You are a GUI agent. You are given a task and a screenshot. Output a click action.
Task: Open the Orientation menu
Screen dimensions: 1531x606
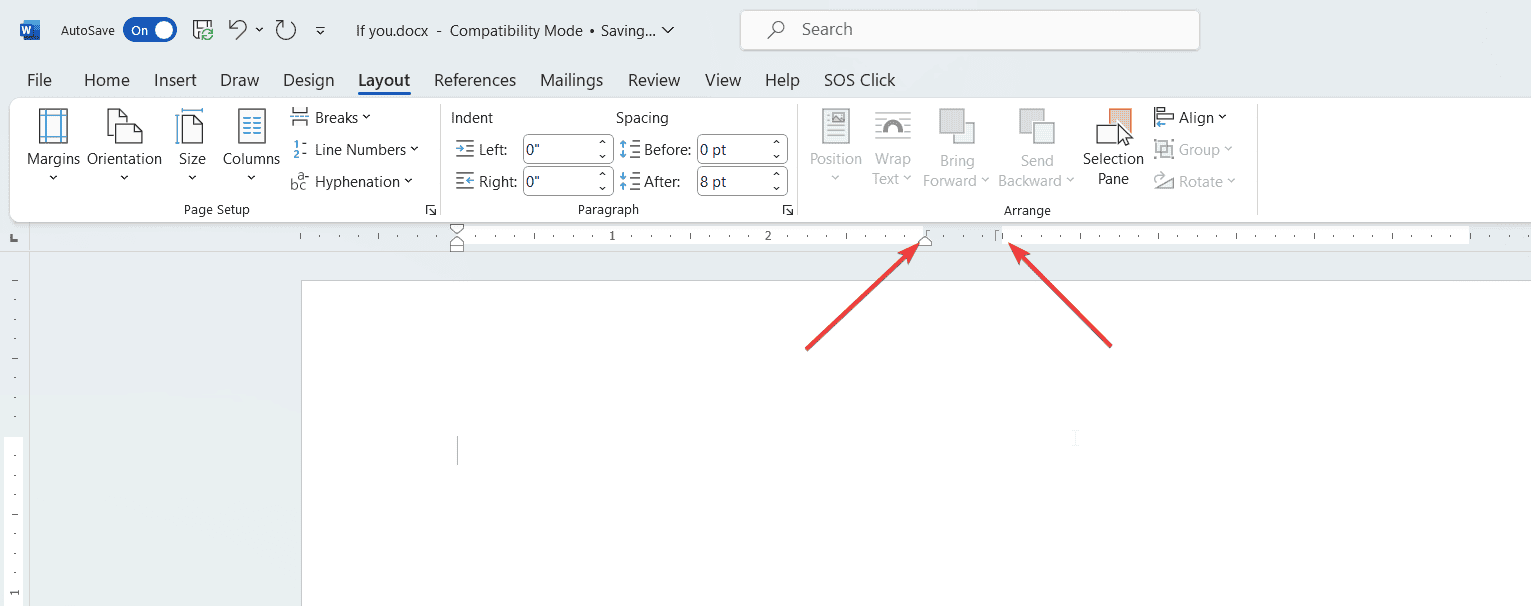click(124, 146)
